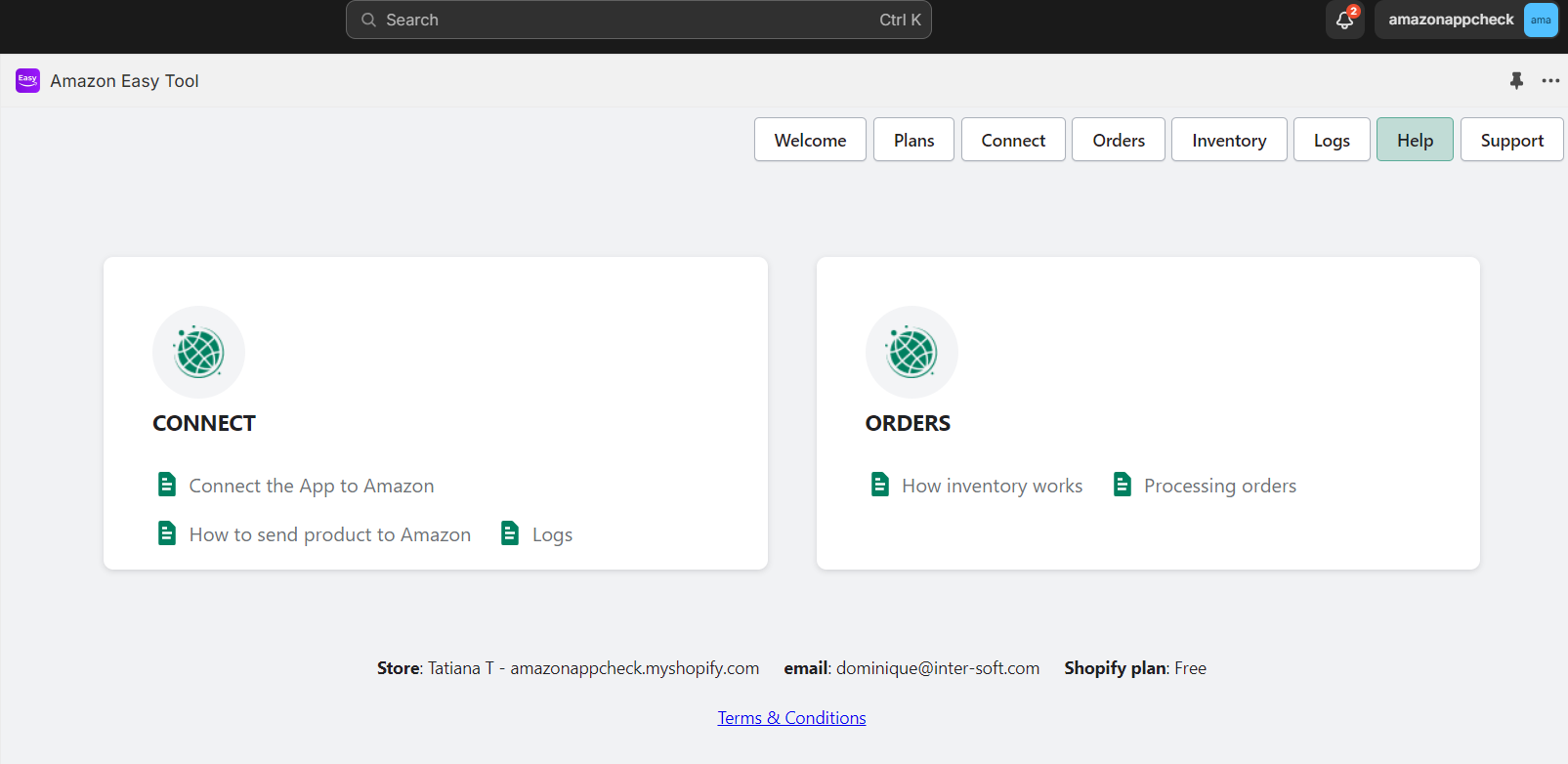Open the Plans tab

[913, 140]
